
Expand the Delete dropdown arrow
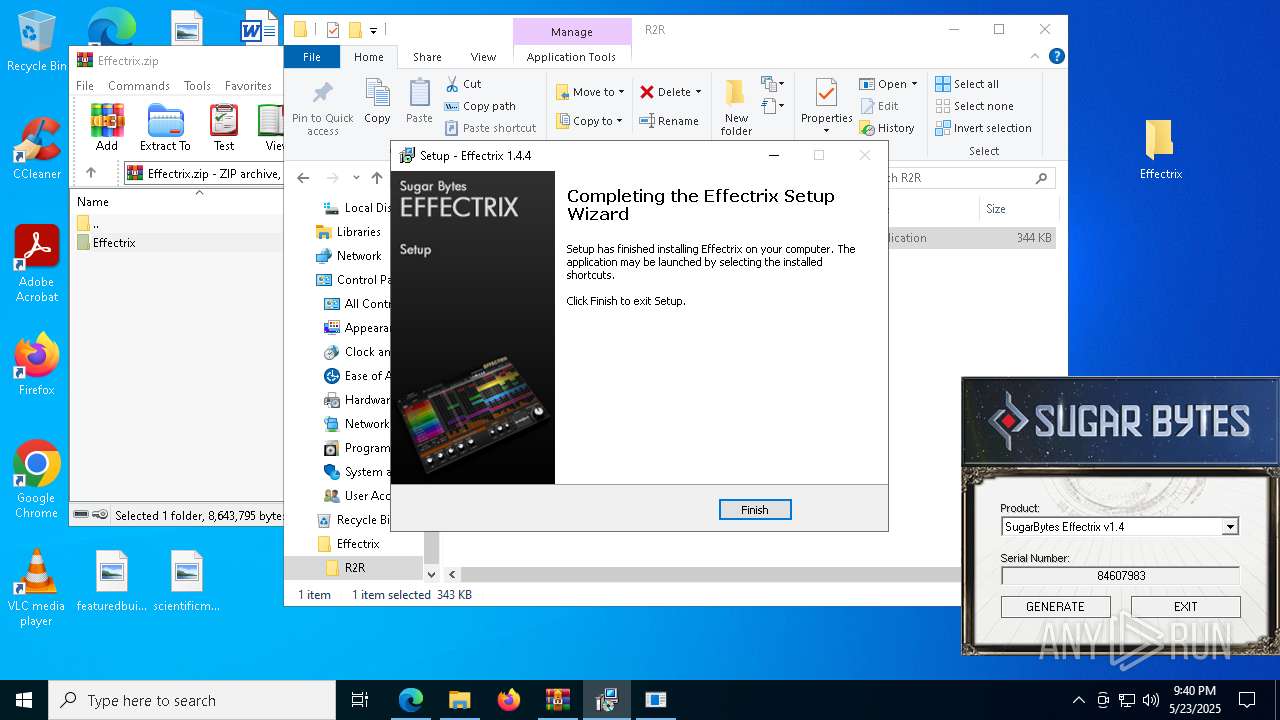(x=698, y=92)
